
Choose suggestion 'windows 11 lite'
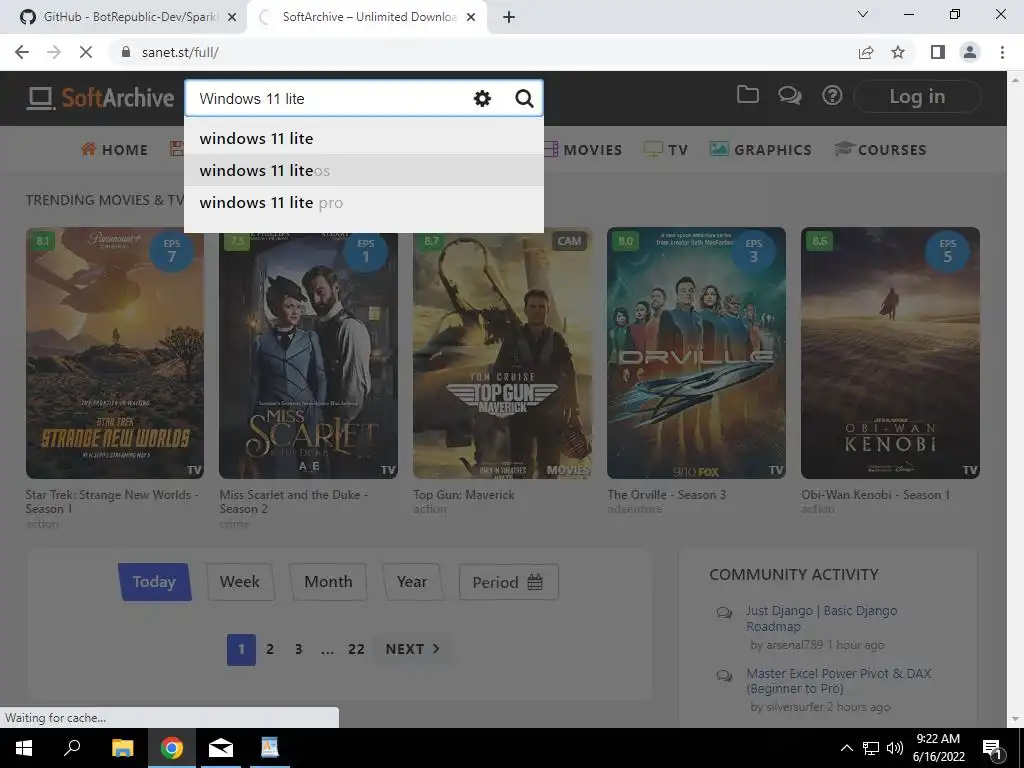[x=364, y=138]
